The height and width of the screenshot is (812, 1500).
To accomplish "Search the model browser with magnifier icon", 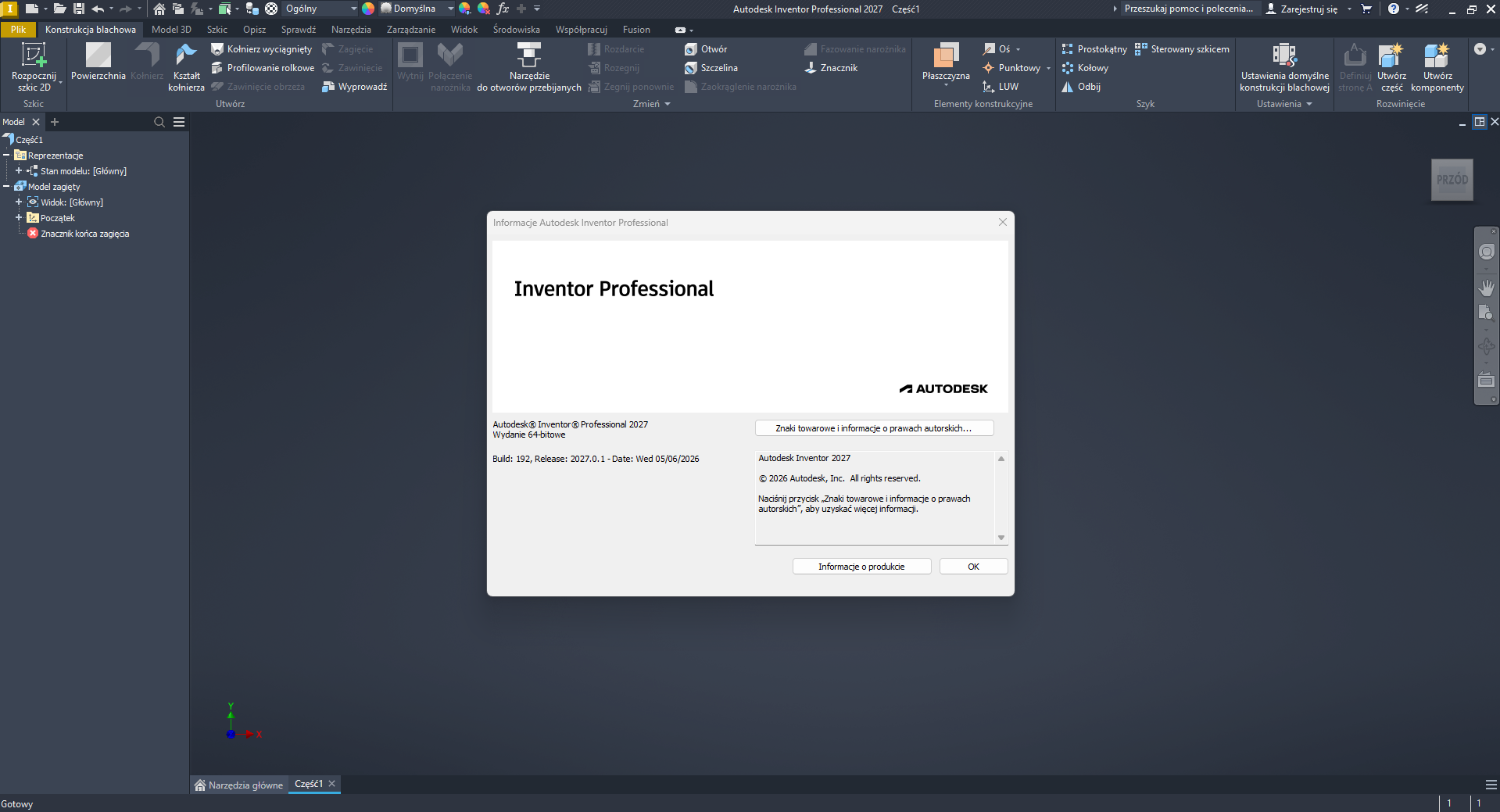I will pyautogui.click(x=159, y=122).
